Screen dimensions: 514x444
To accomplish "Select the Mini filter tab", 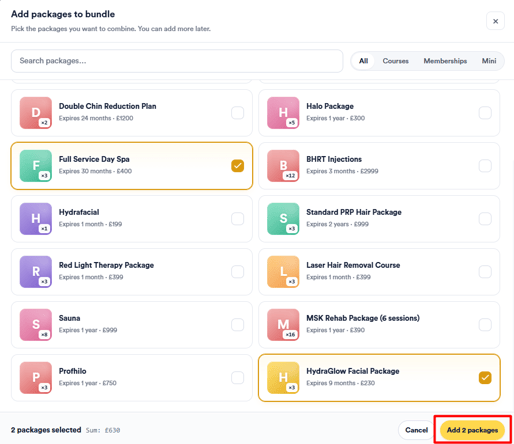I will coord(489,61).
